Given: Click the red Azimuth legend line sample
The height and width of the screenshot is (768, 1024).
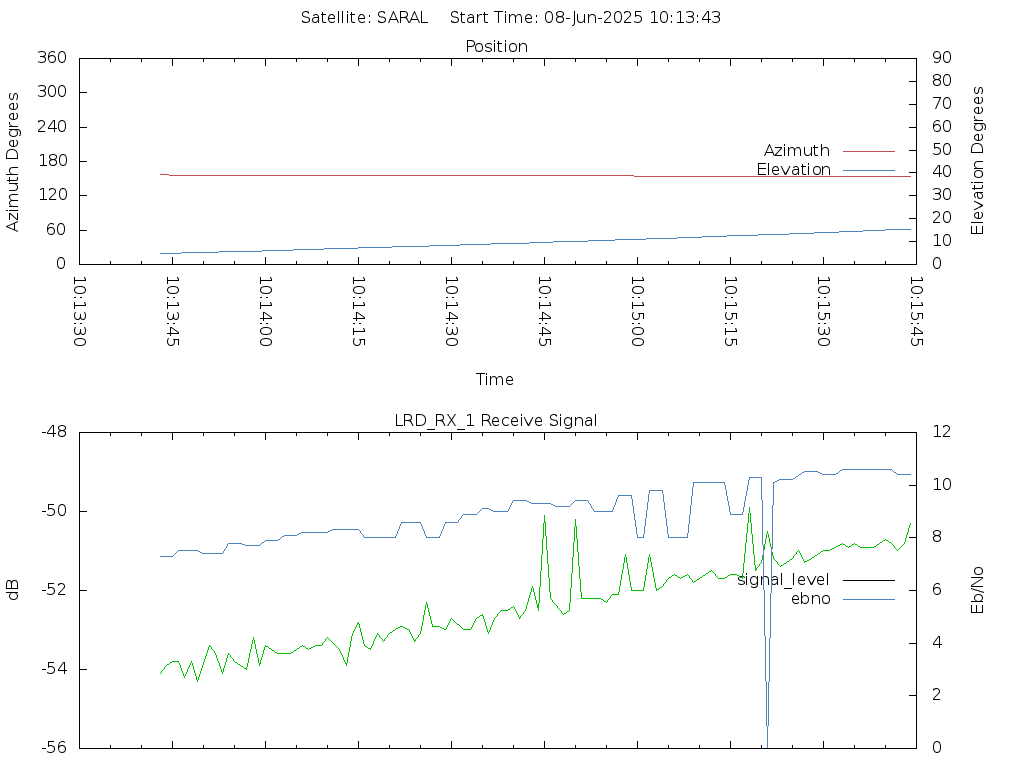Looking at the screenshot, I should 869,152.
